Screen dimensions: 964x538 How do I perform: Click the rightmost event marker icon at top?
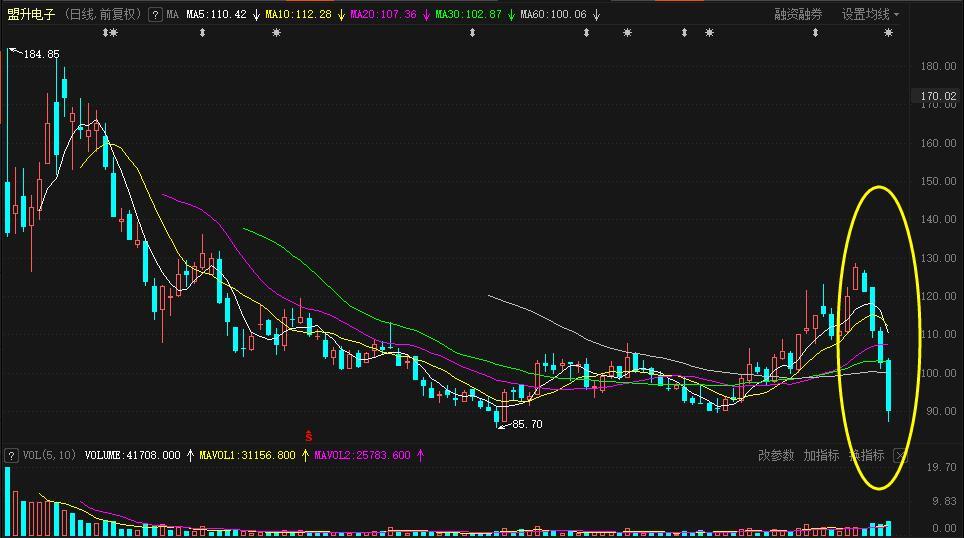889,33
